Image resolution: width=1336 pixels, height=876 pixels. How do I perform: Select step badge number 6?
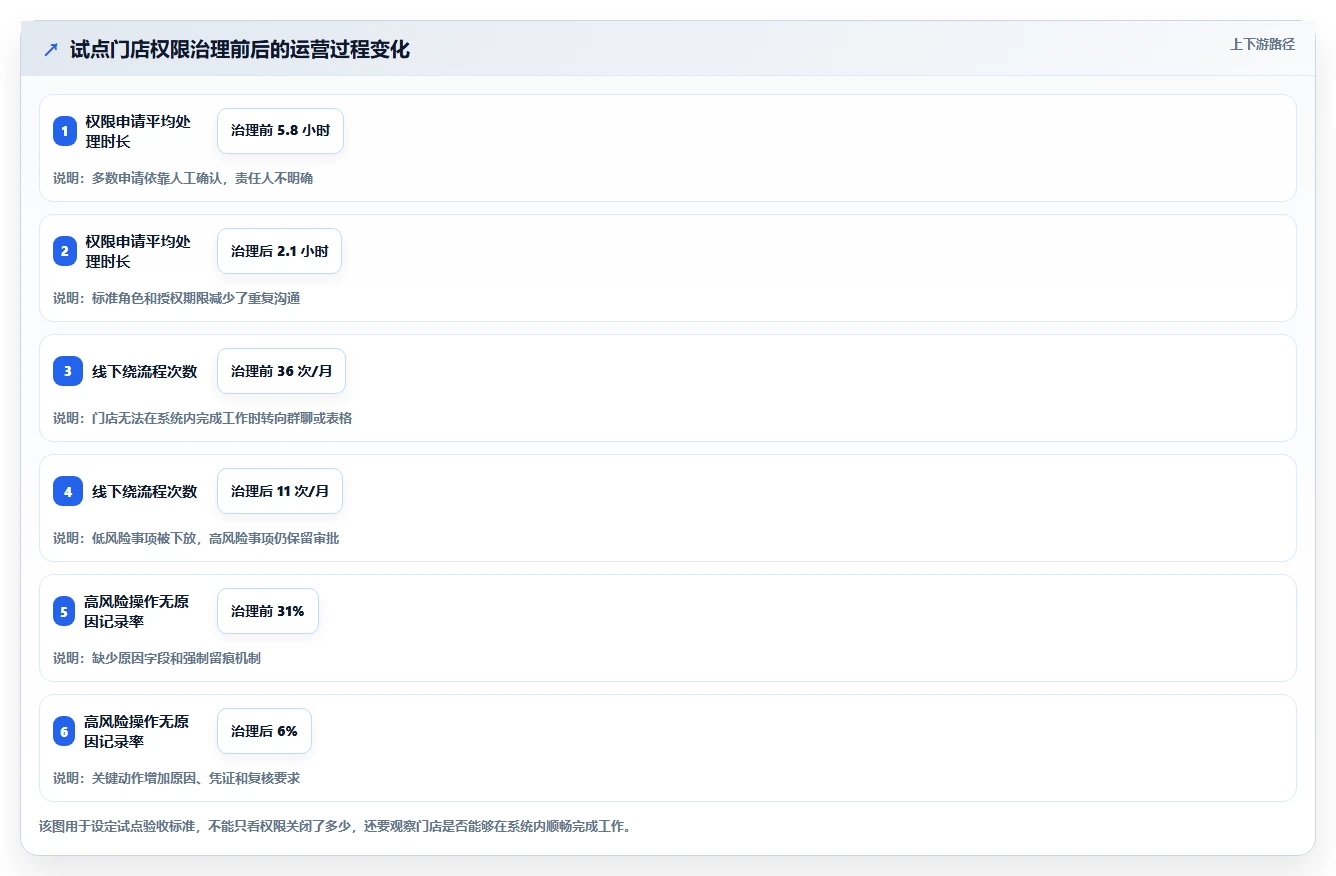pos(64,731)
